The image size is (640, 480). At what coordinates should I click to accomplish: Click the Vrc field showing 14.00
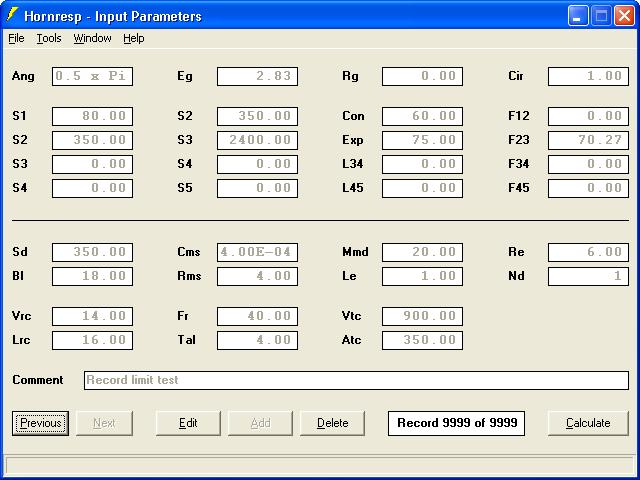click(x=92, y=316)
